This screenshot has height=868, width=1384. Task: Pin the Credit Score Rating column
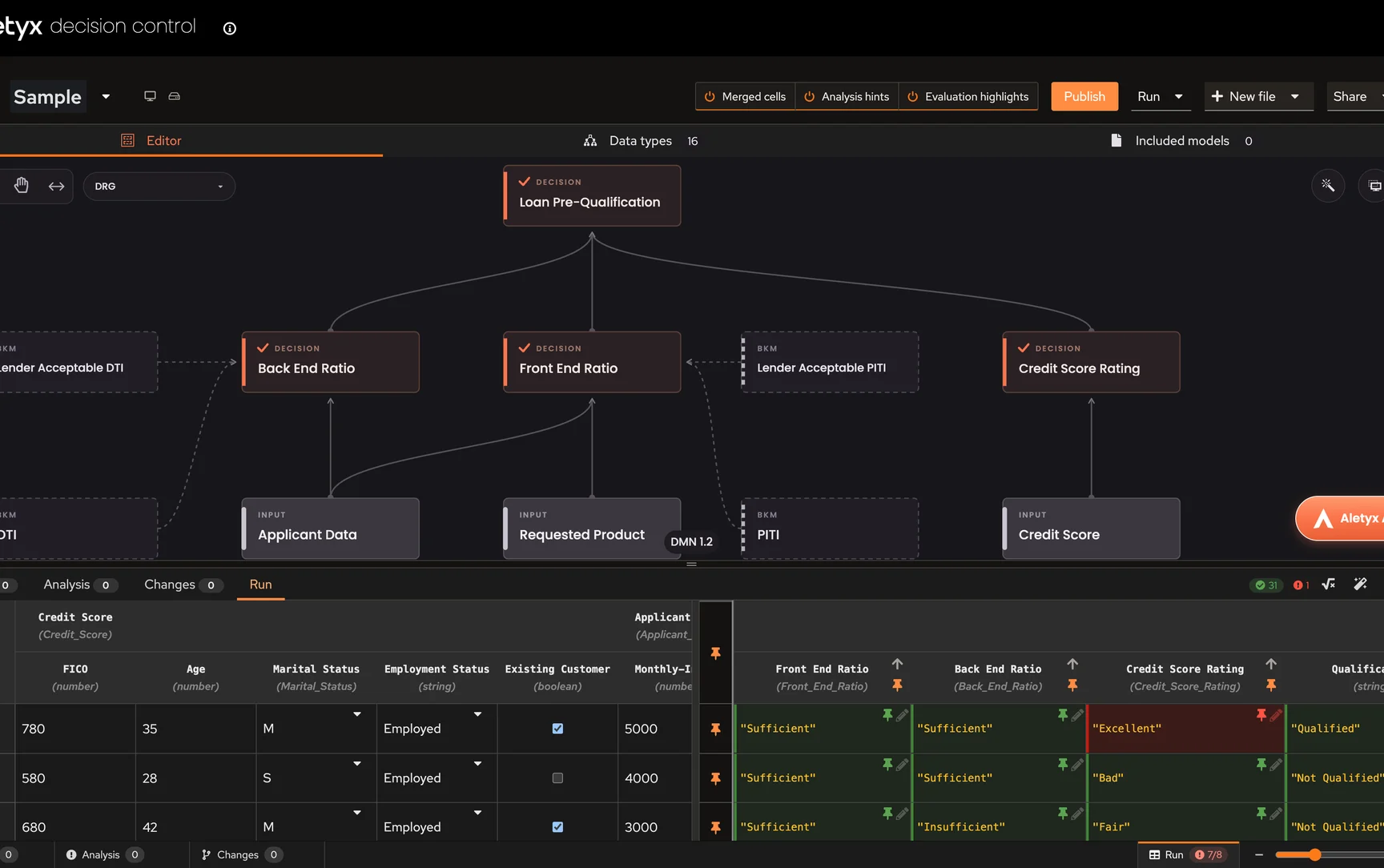pos(1271,685)
